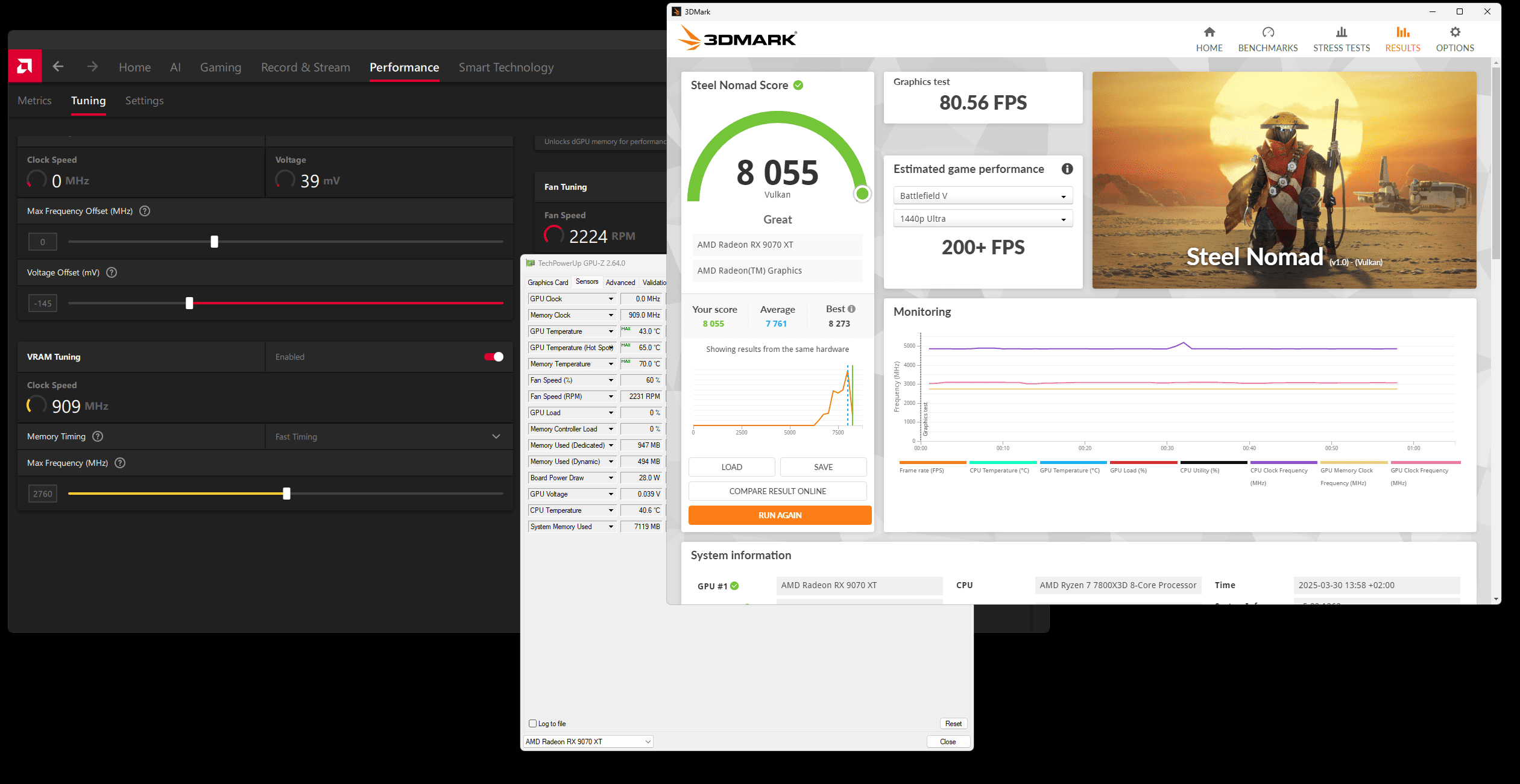Click the RUN AGAIN button
The height and width of the screenshot is (784, 1520).
point(780,515)
